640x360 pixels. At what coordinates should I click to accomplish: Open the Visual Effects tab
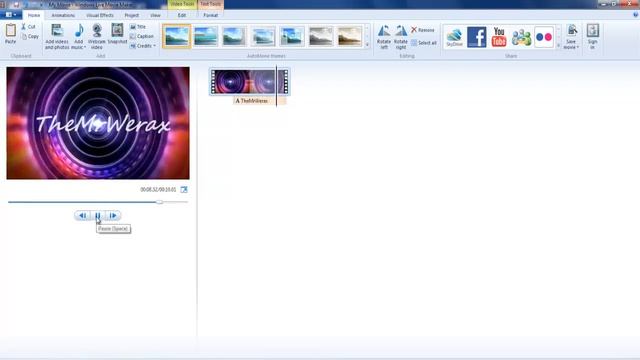(100, 15)
